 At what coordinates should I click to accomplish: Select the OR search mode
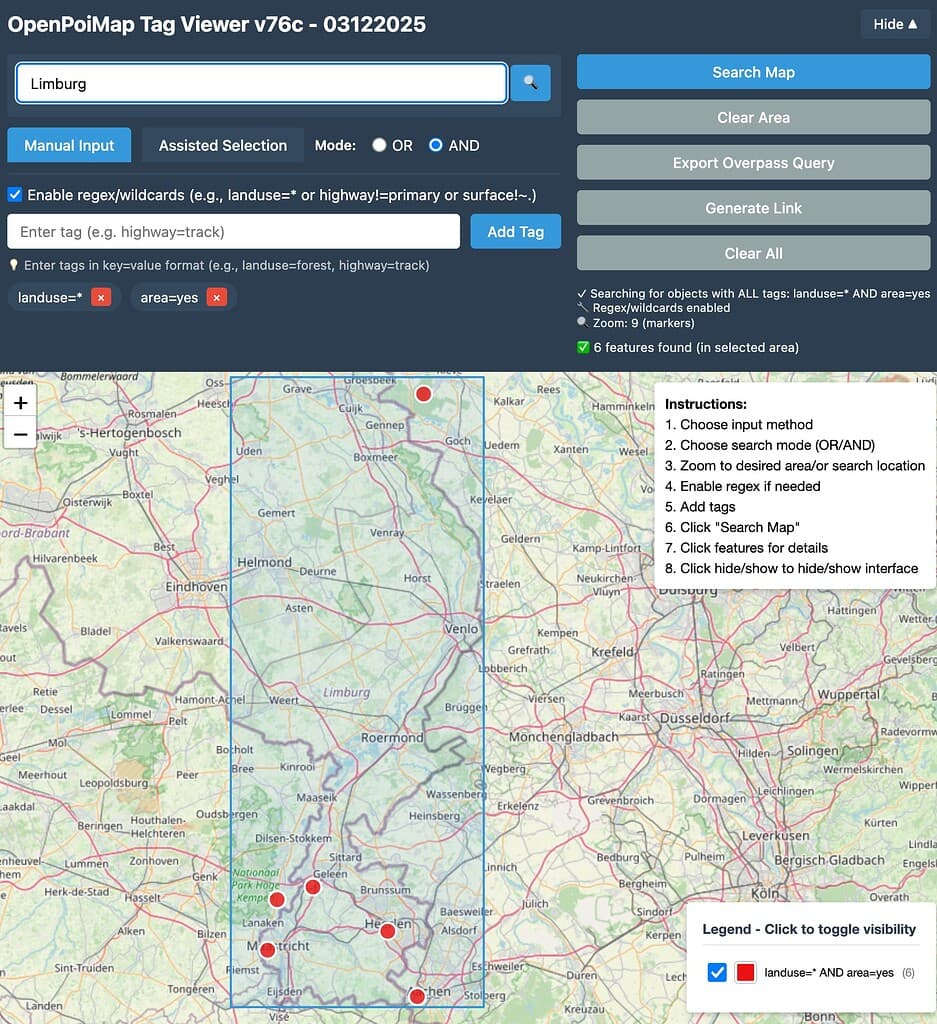coord(377,145)
